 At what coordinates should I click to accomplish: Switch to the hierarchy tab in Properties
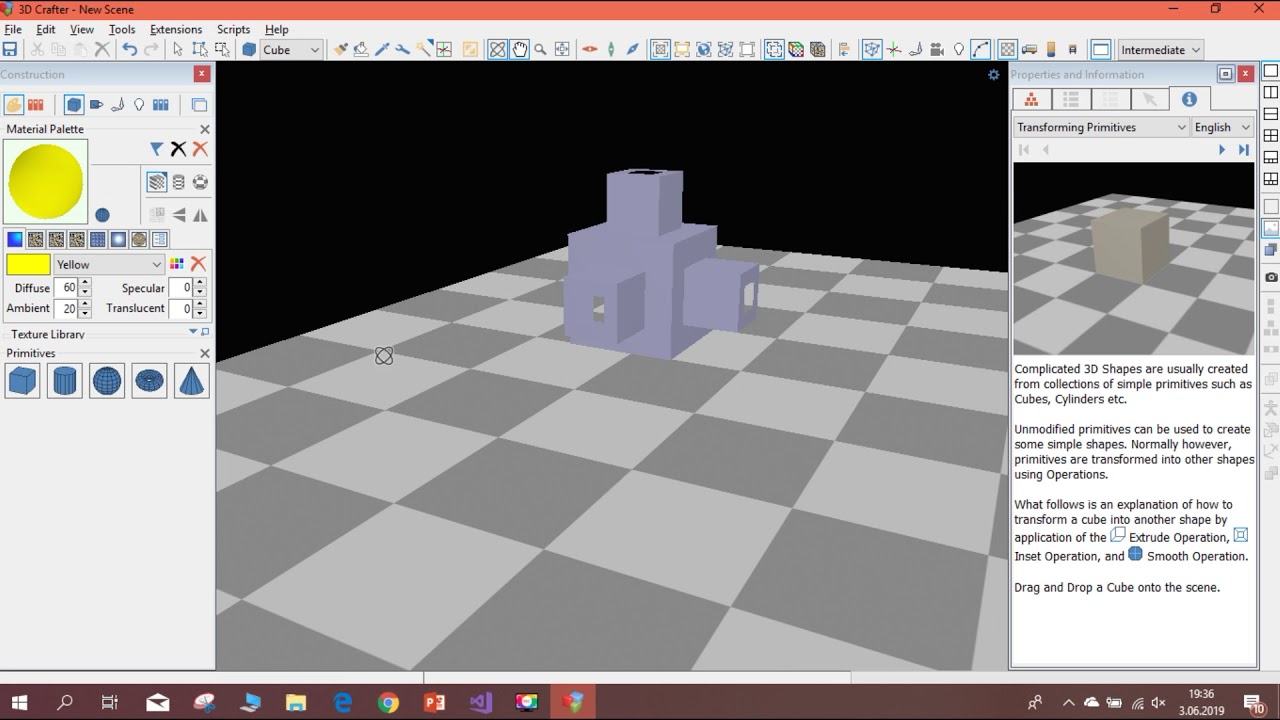point(1031,99)
